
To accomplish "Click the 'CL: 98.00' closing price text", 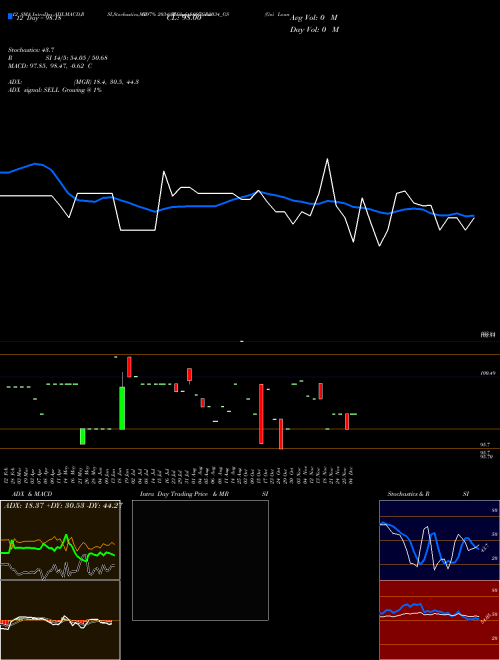I will click(x=186, y=18).
